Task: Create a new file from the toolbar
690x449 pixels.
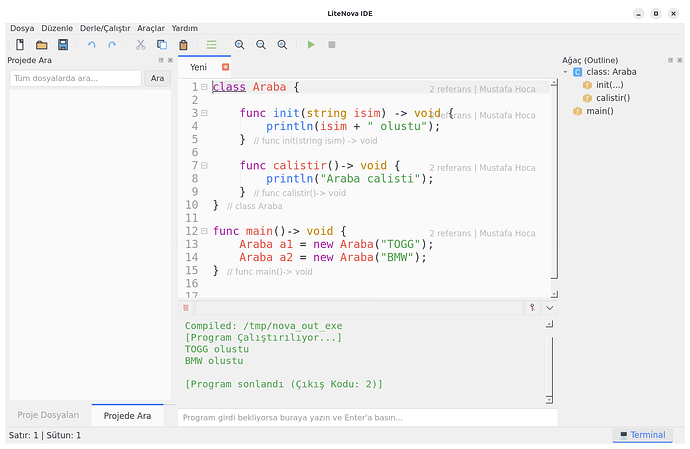Action: [x=20, y=45]
